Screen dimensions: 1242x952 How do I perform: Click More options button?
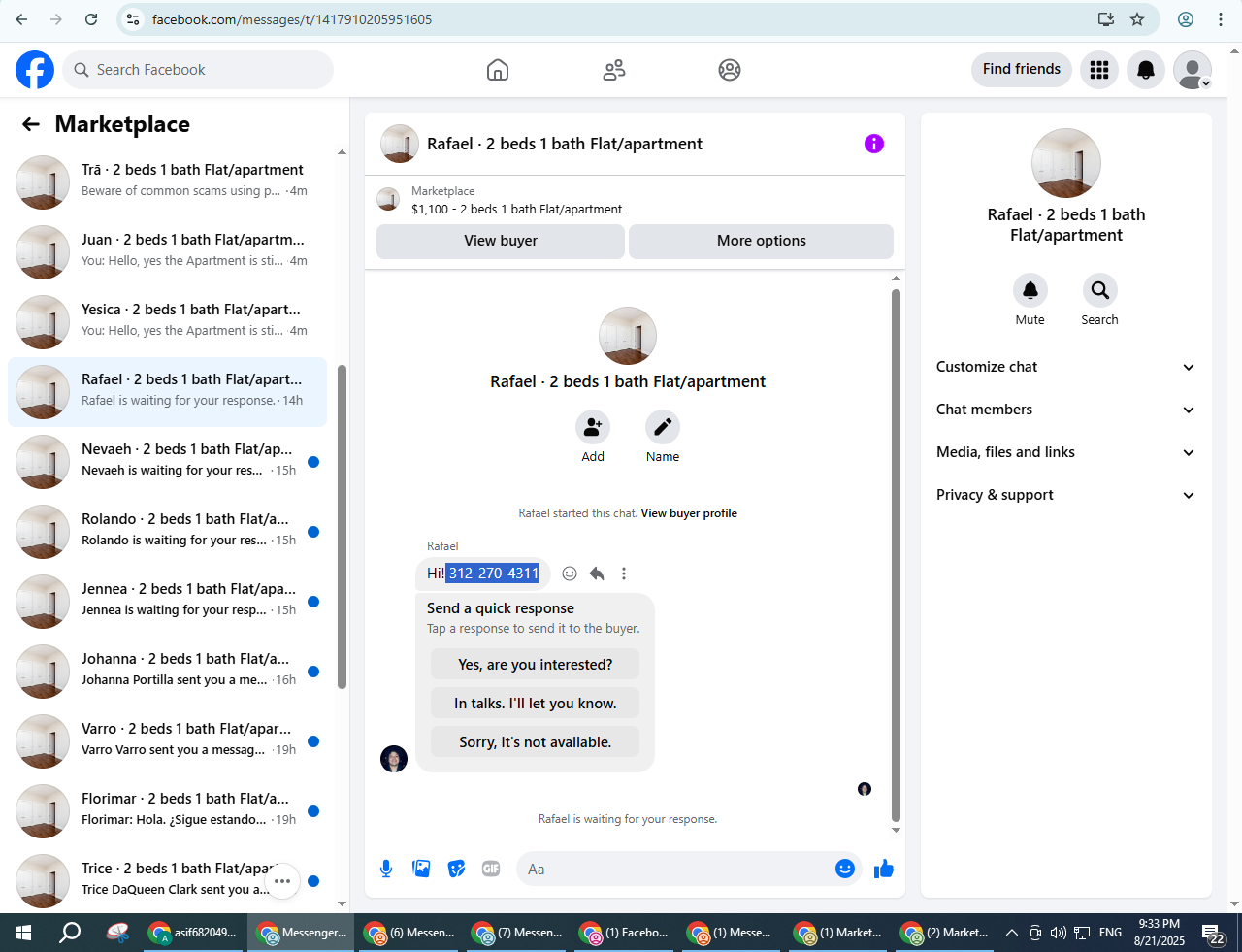762,241
